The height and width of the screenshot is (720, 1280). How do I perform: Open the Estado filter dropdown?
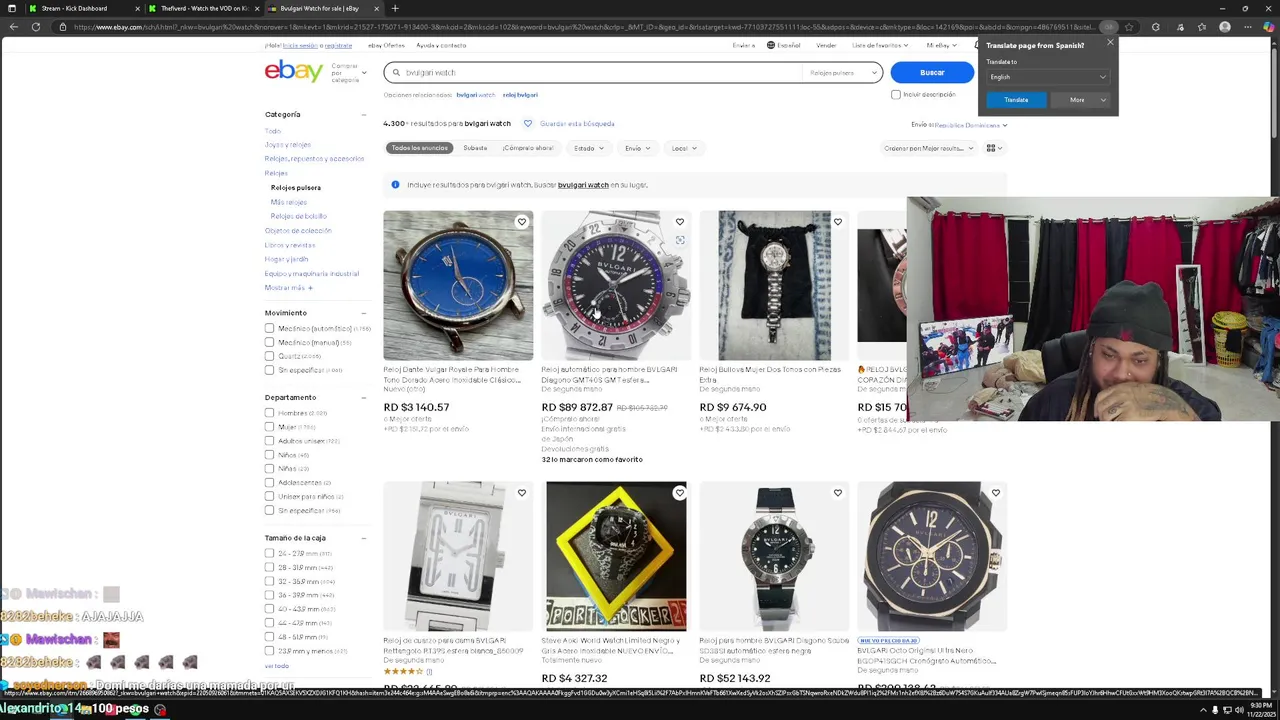tap(589, 148)
